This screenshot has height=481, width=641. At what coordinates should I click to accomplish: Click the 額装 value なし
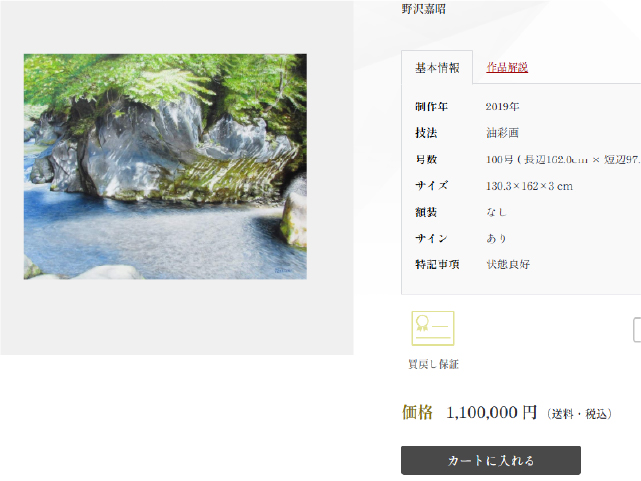point(496,212)
